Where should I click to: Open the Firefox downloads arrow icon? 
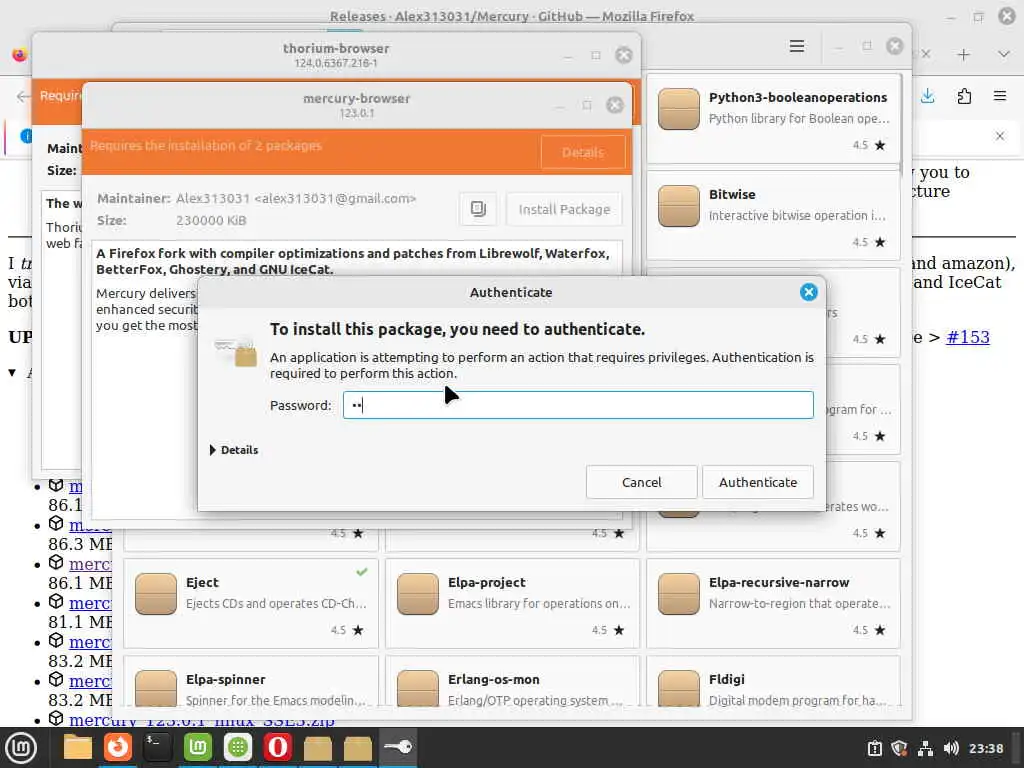coord(927,97)
